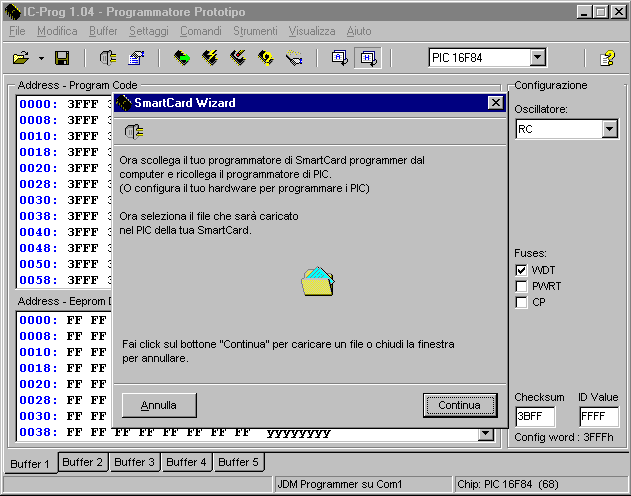Switch to Buffer 4 tab

tap(186, 462)
